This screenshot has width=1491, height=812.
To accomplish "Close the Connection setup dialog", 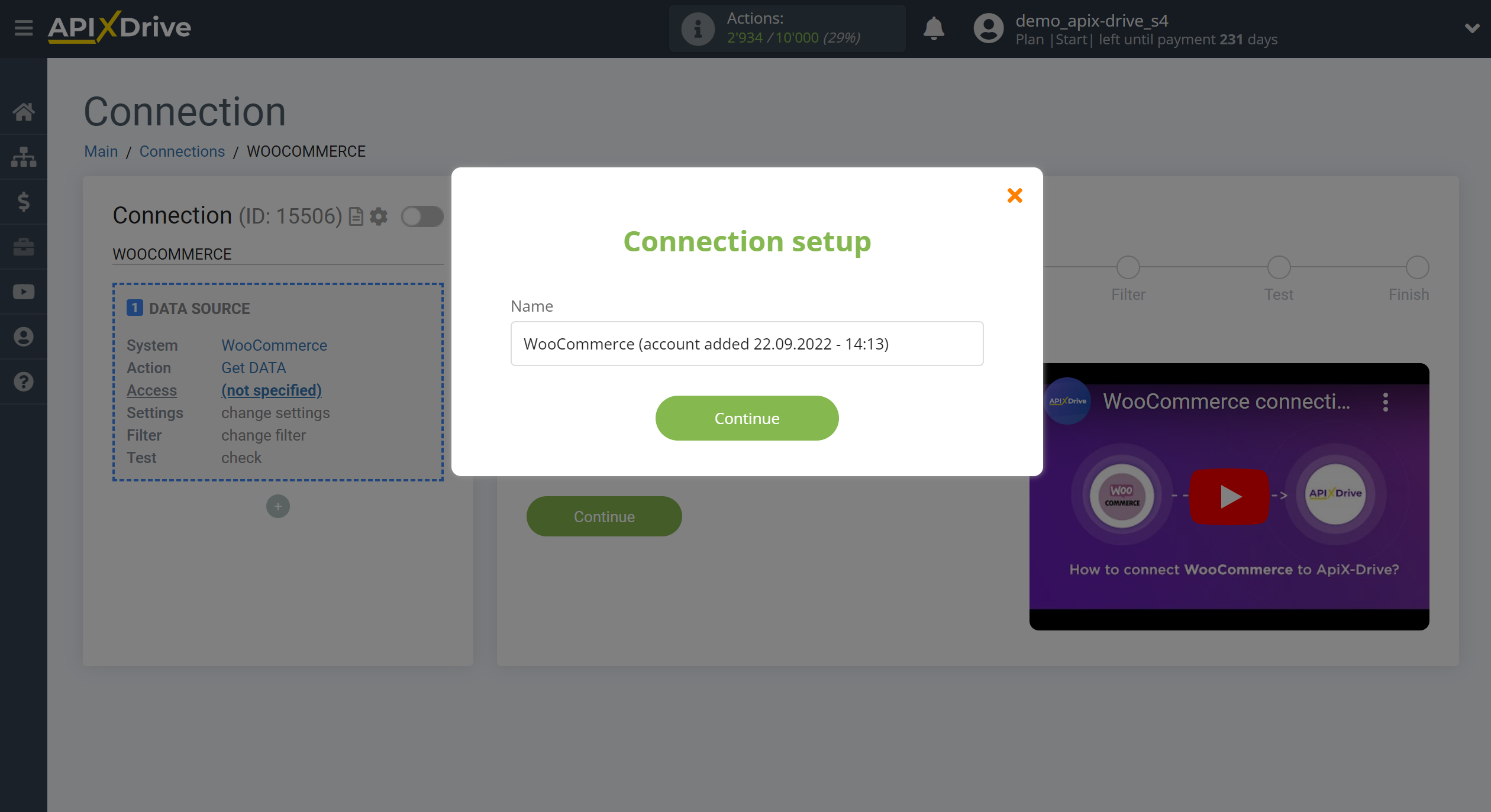I will coord(1015,195).
